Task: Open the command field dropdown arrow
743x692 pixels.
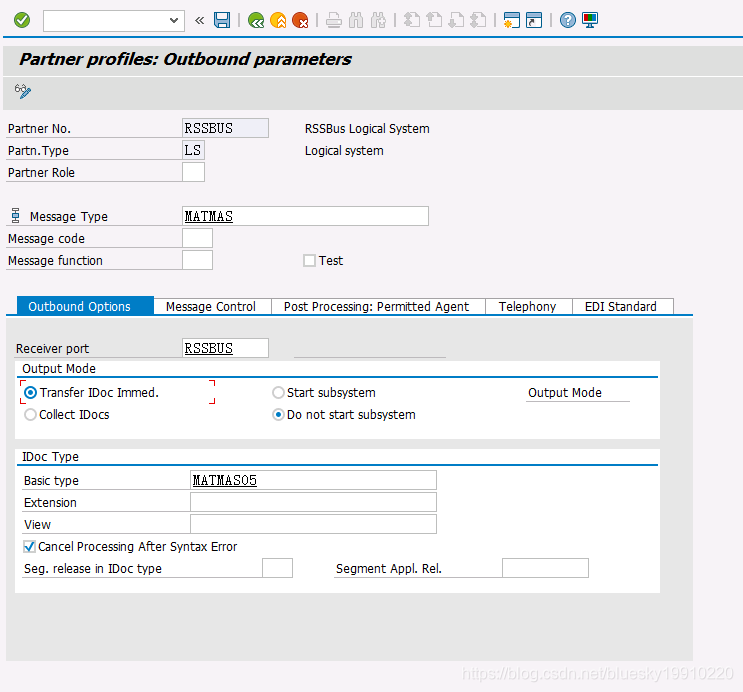Action: 174,20
